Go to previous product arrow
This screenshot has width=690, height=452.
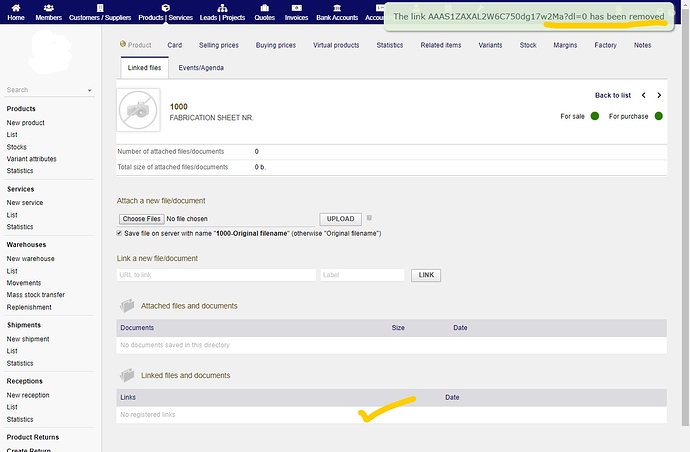click(643, 96)
